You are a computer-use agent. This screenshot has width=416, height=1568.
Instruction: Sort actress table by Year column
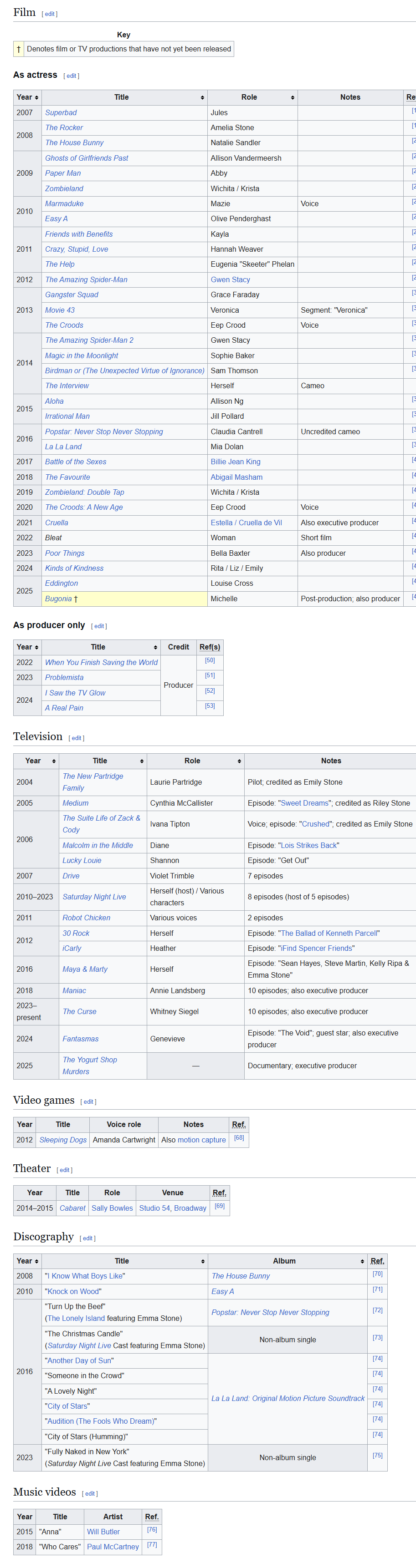(27, 97)
